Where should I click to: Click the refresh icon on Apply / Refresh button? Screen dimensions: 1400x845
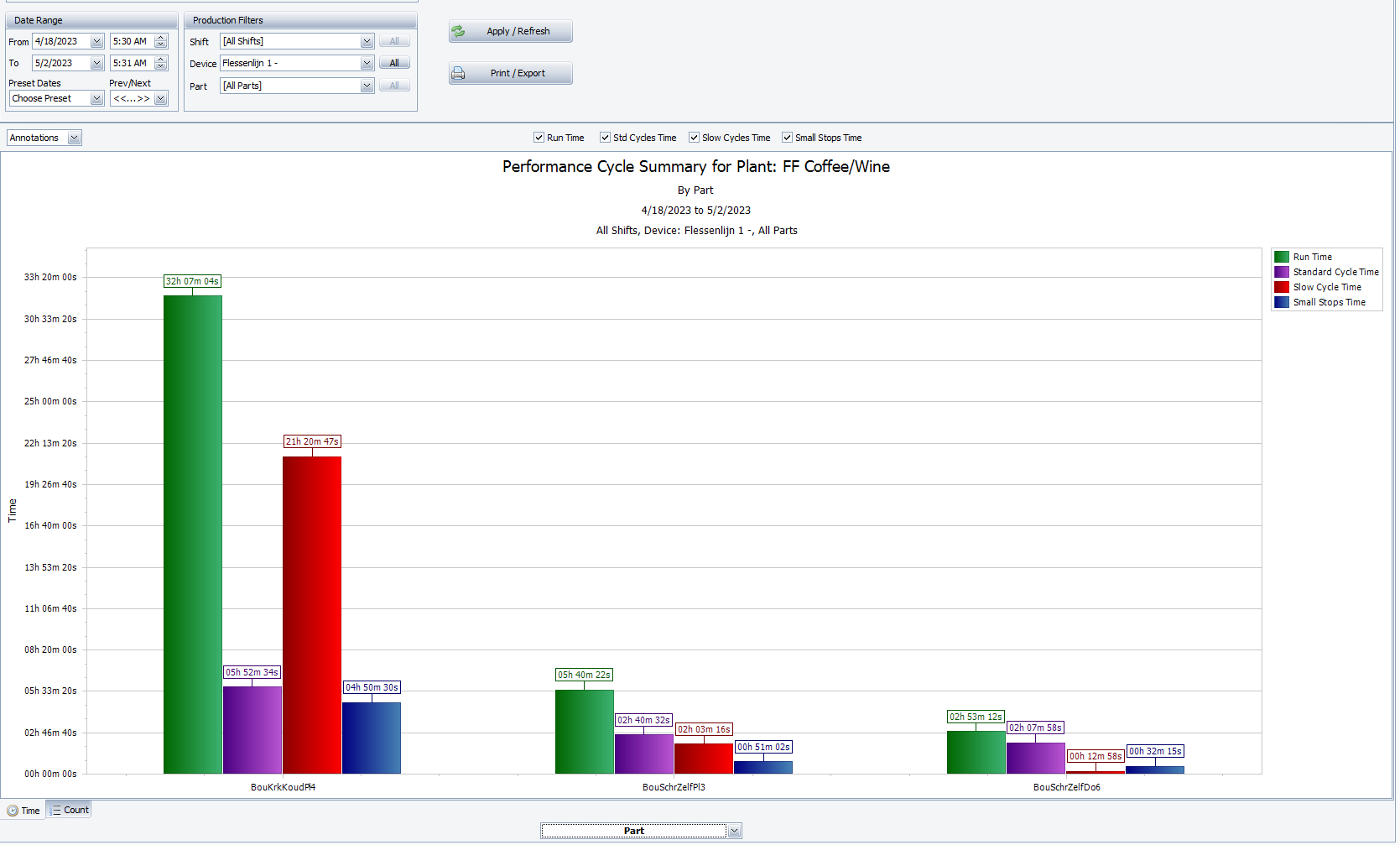coord(459,31)
